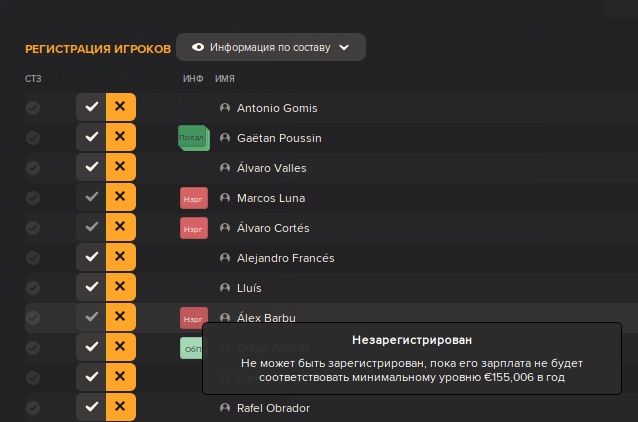Open Álvaro Cortés player name link

[x=274, y=228]
